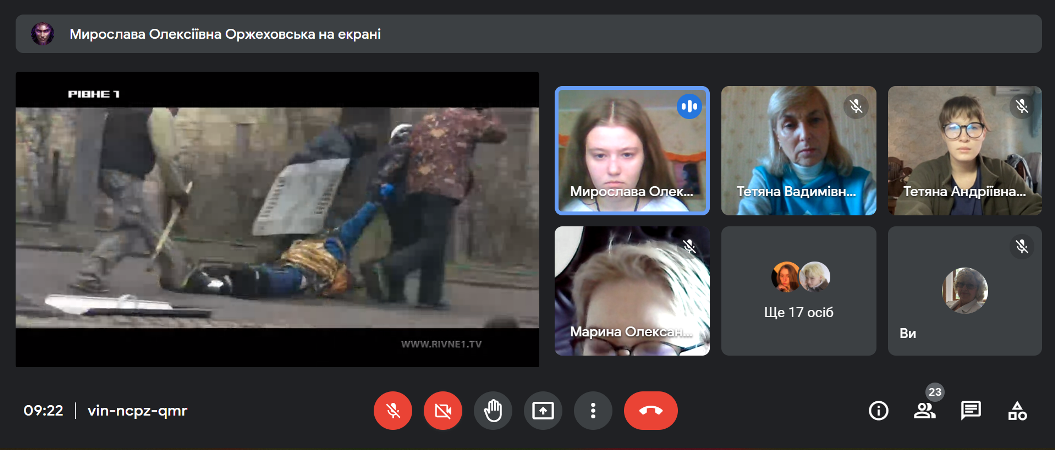The width and height of the screenshot is (1055, 450).
Task: Click the presenter avatar in the top banner
Action: tap(42, 34)
